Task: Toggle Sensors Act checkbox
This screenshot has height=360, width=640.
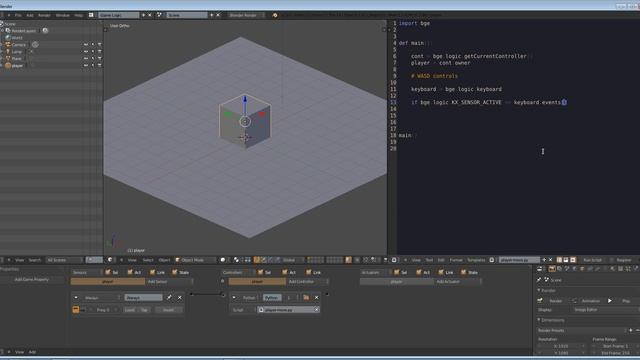Action: point(130,272)
